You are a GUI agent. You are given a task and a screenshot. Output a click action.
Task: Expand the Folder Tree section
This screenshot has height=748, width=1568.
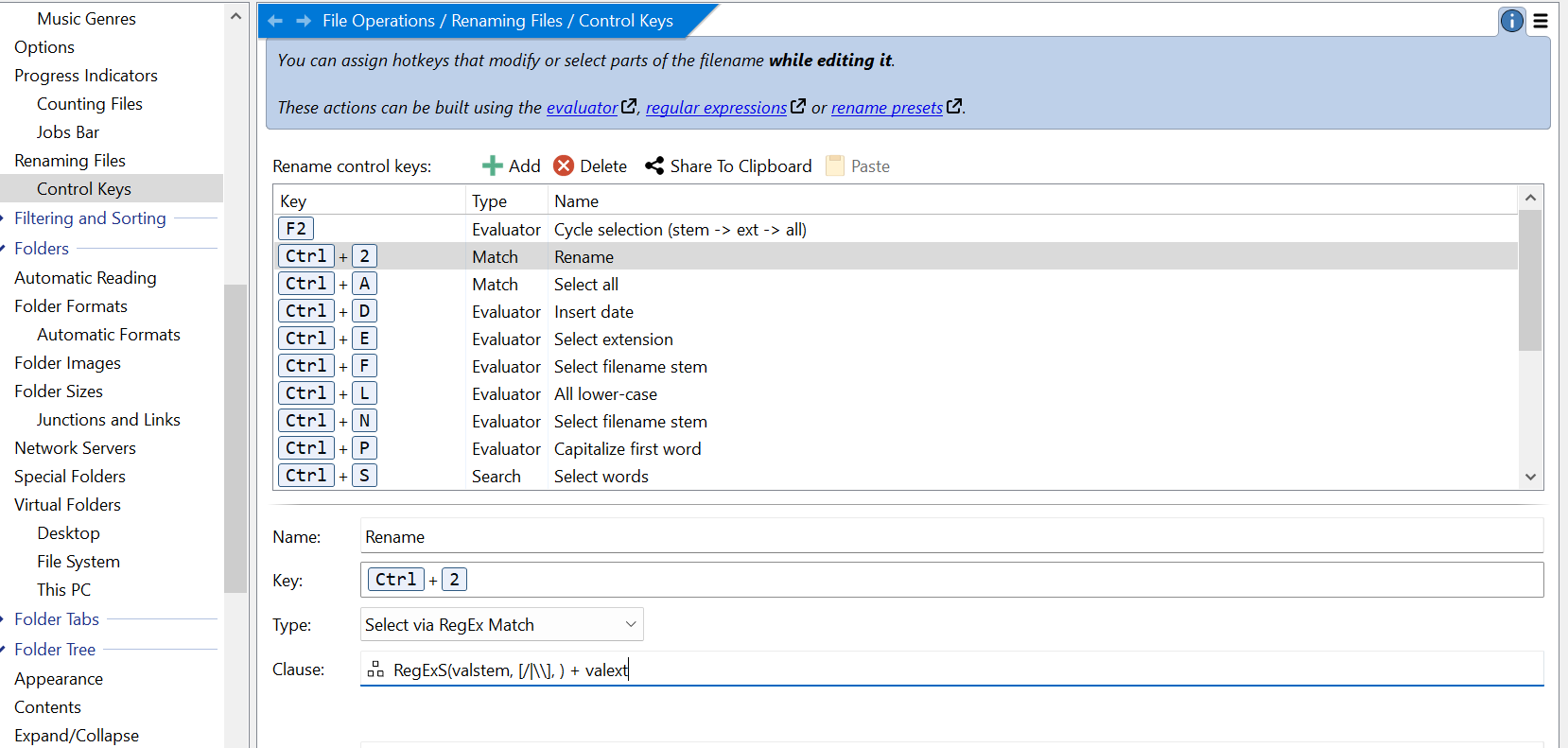55,650
